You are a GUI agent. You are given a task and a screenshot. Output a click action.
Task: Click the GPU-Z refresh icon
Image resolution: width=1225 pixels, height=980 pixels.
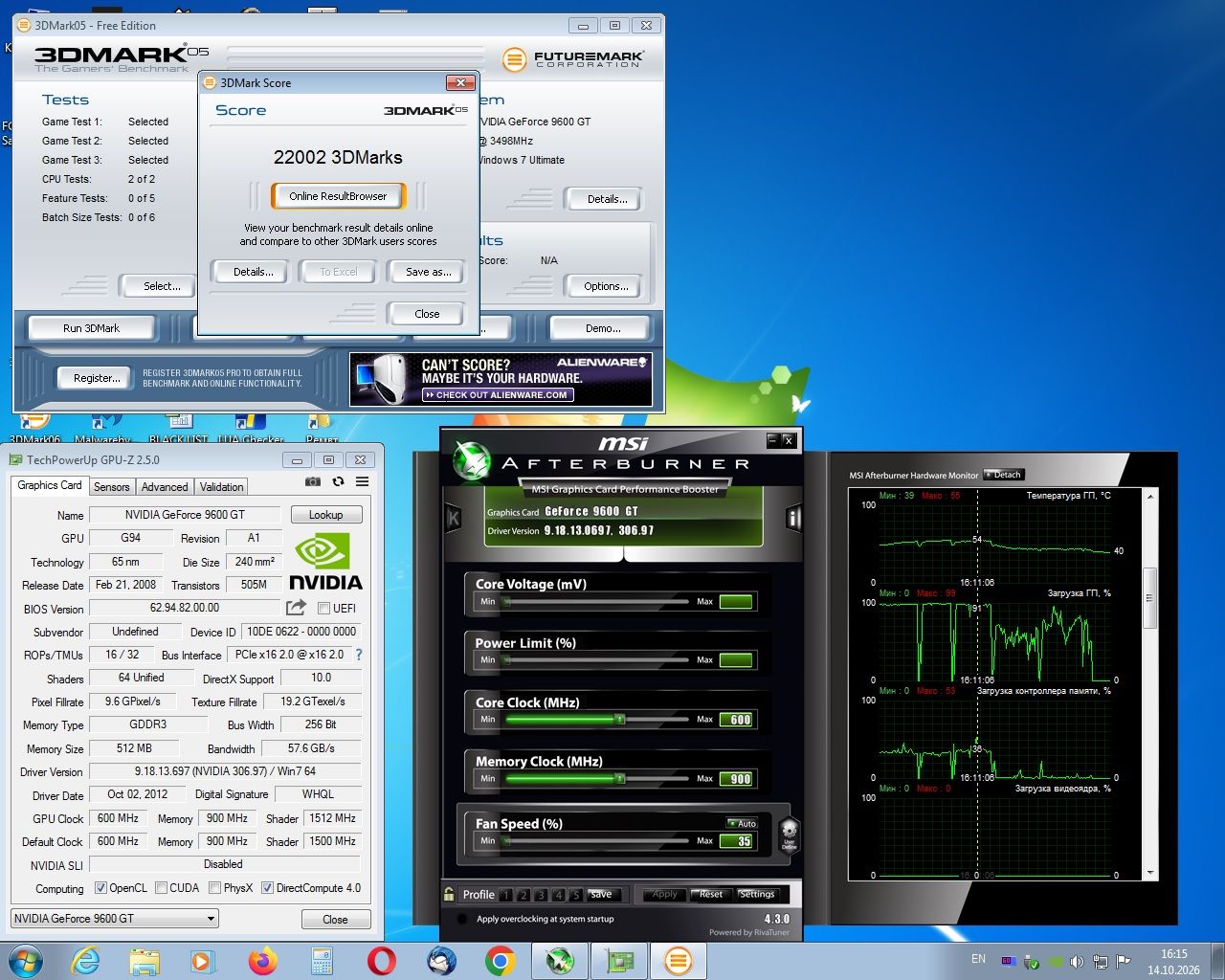point(338,482)
